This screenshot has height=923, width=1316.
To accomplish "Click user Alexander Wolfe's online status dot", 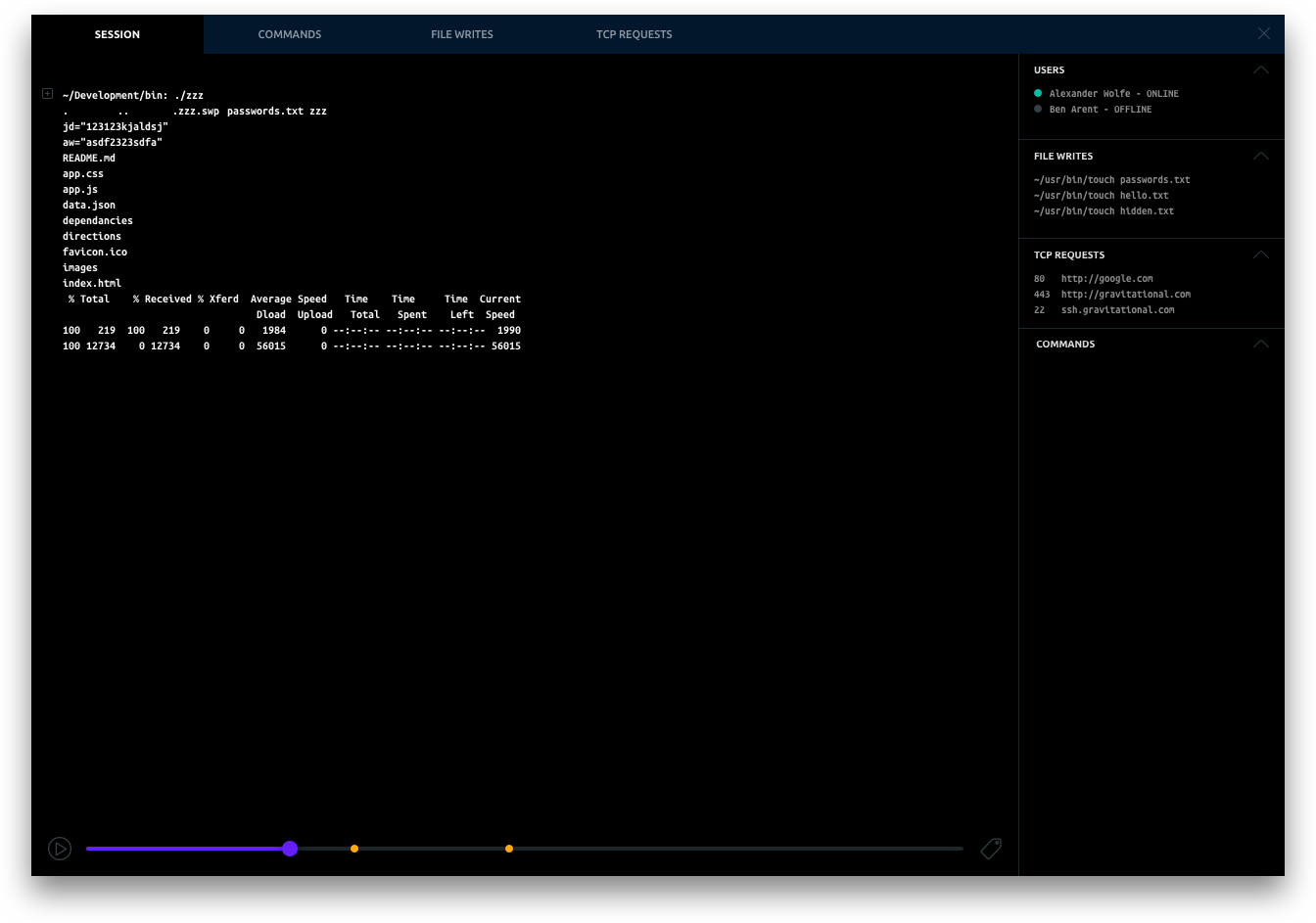I will (1038, 94).
